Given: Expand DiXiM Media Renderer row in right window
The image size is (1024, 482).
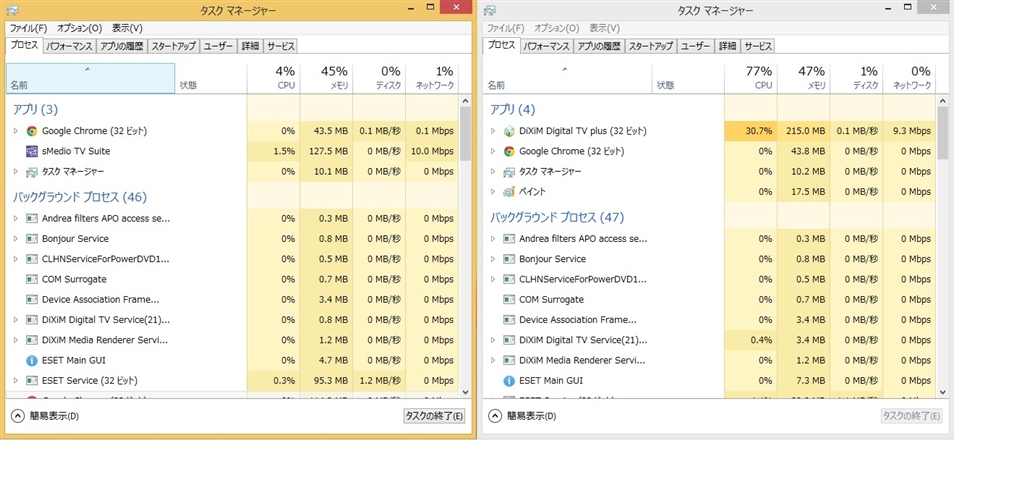Looking at the screenshot, I should click(493, 360).
